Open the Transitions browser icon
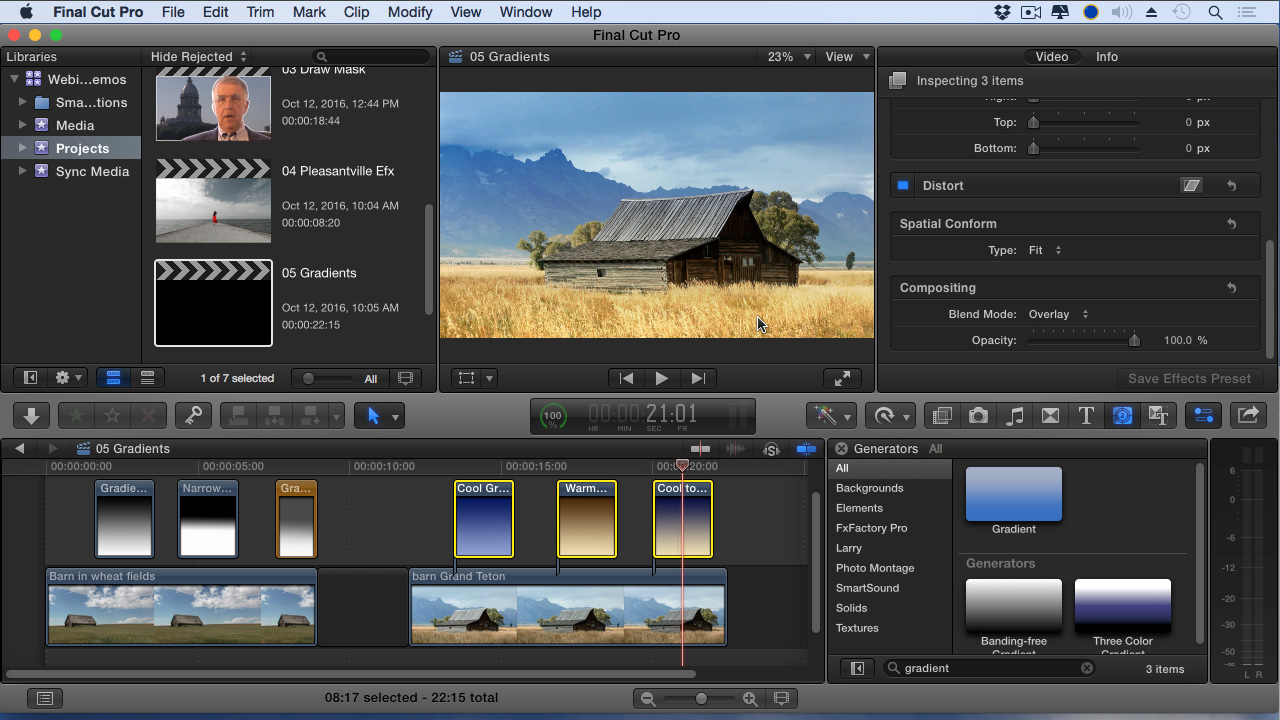The image size is (1280, 720). tap(1050, 416)
